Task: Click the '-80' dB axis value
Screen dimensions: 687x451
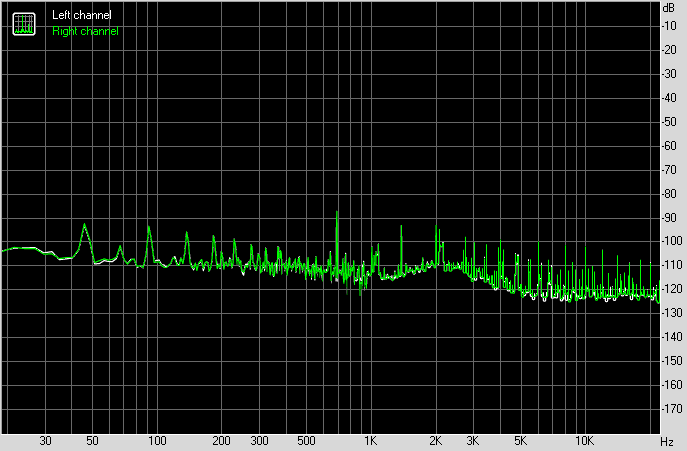Action: (669, 193)
